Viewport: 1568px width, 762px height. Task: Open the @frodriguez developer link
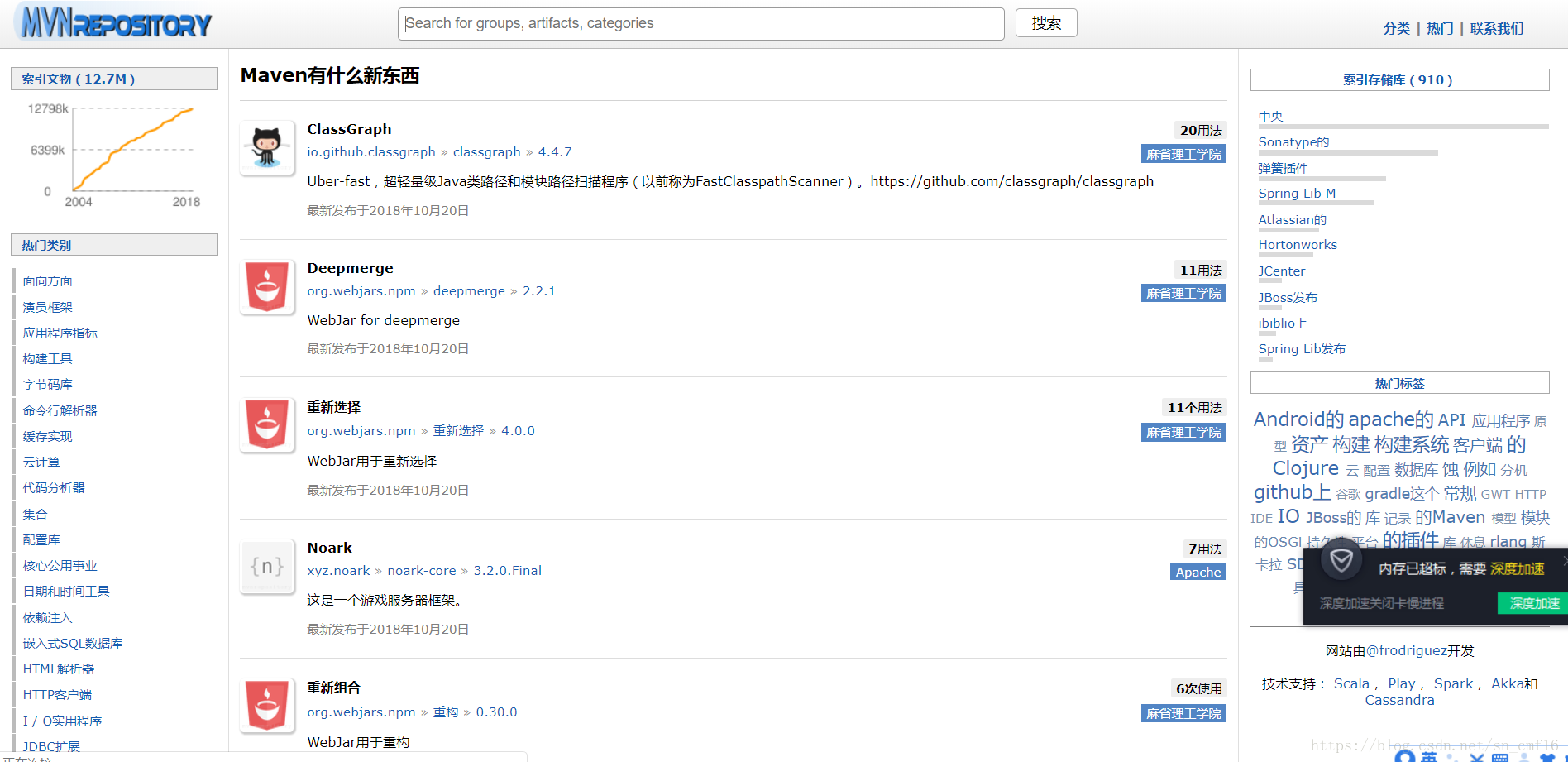(1407, 650)
